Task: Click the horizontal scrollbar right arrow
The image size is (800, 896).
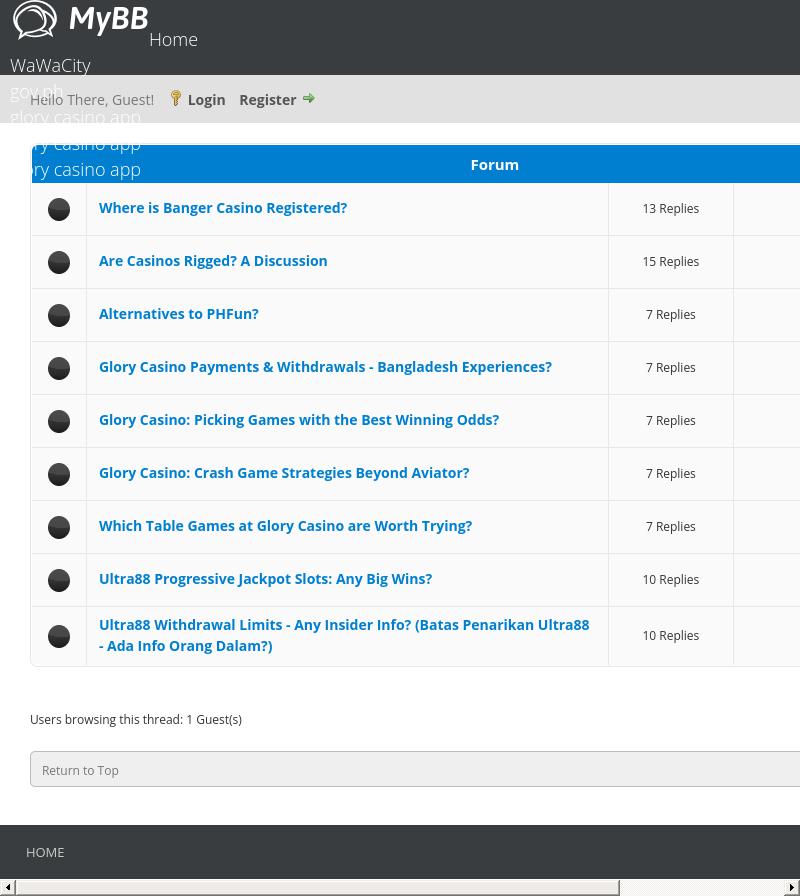Action: (x=792, y=887)
